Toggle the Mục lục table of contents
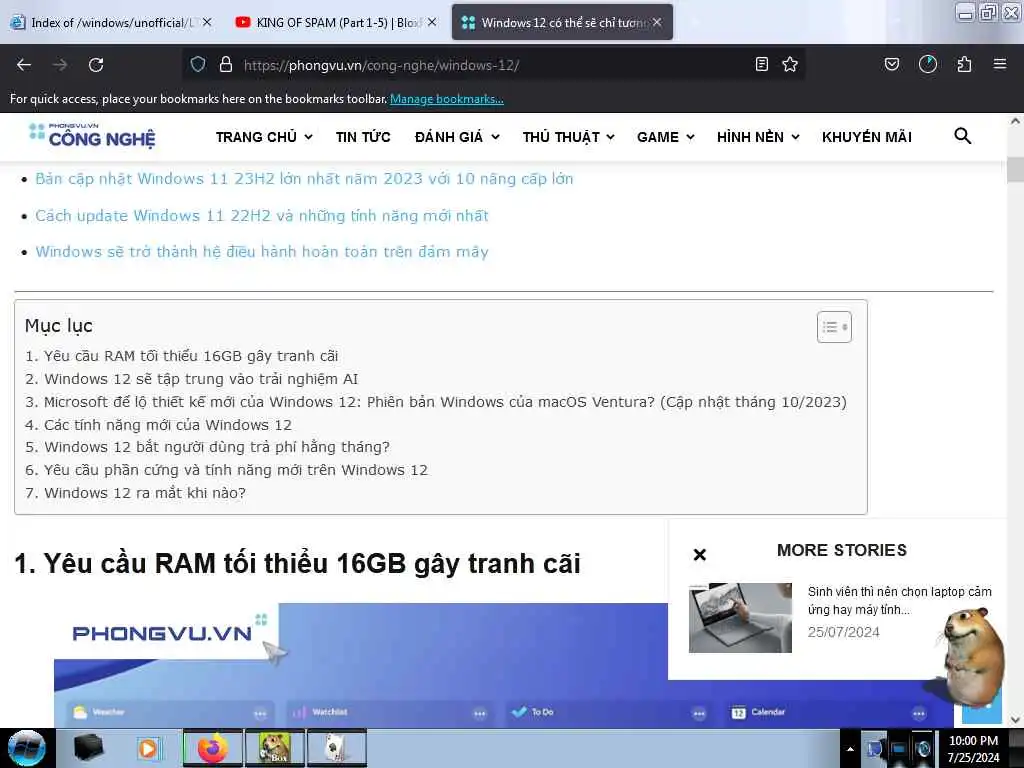The width and height of the screenshot is (1024, 768). (x=834, y=327)
